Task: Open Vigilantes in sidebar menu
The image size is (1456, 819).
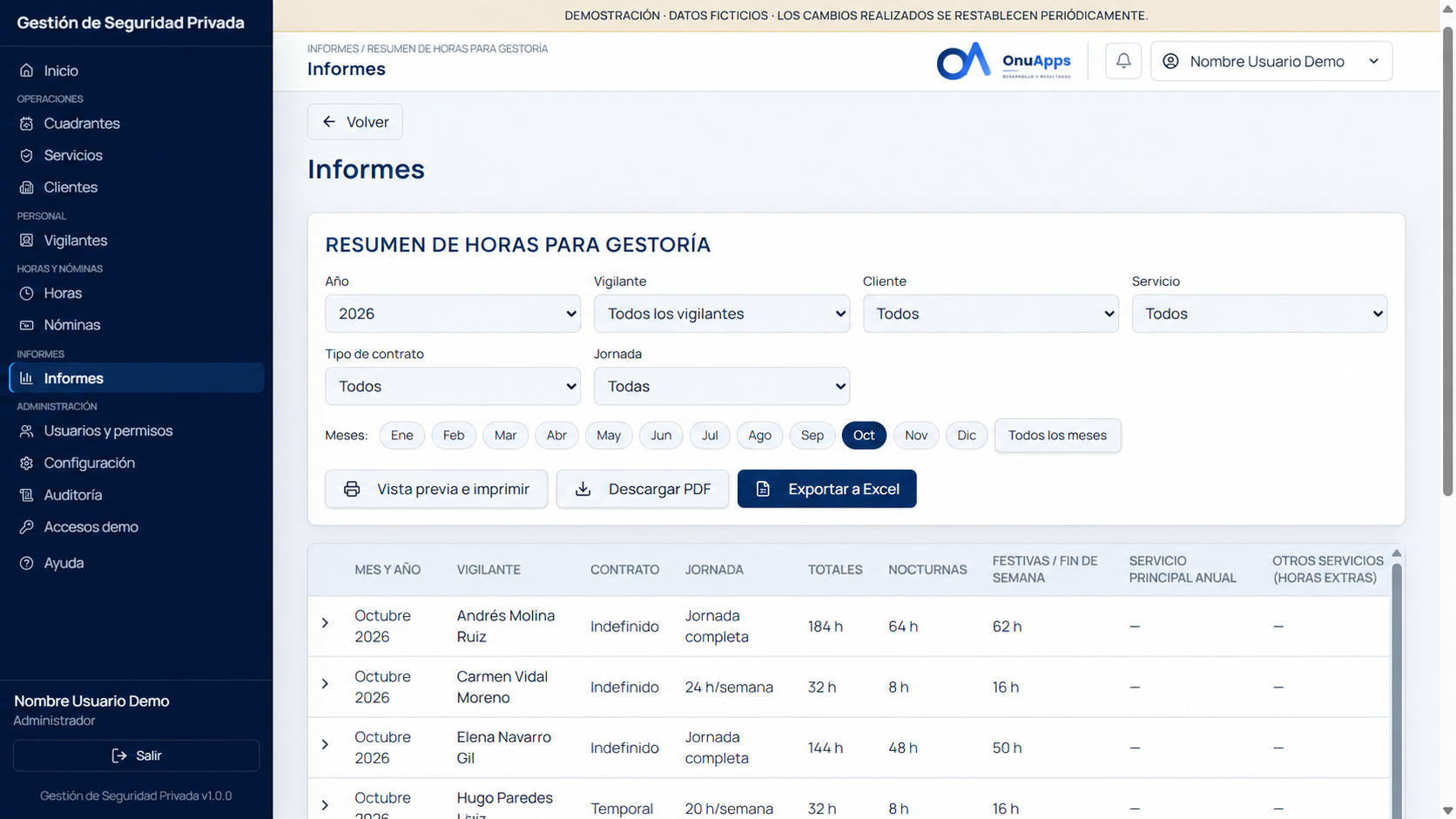Action: point(136,240)
